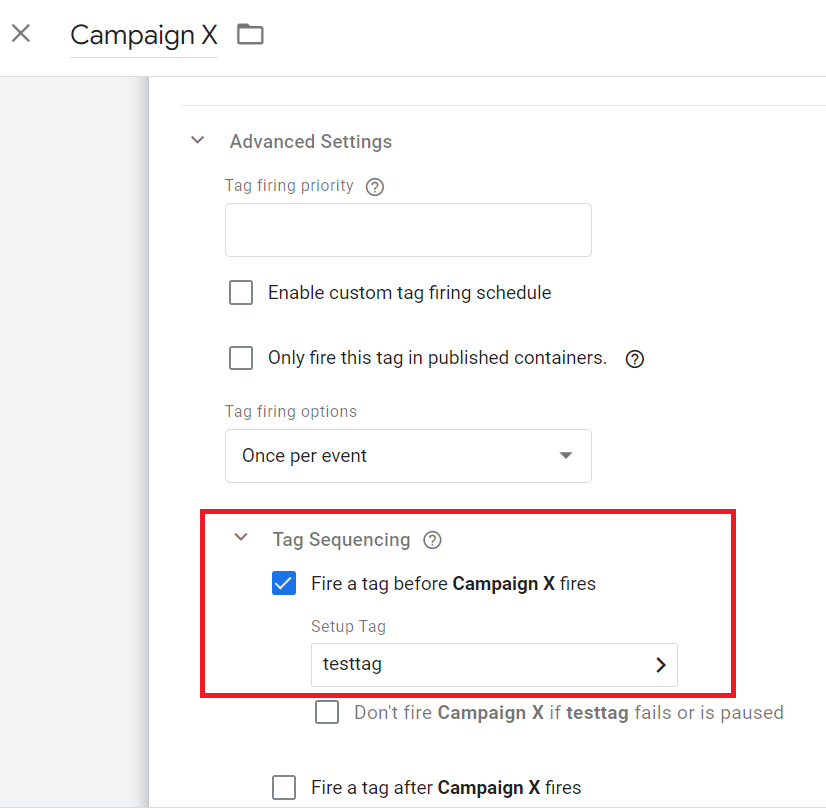Open help for Tag Sequencing
The width and height of the screenshot is (826, 811).
tap(432, 540)
